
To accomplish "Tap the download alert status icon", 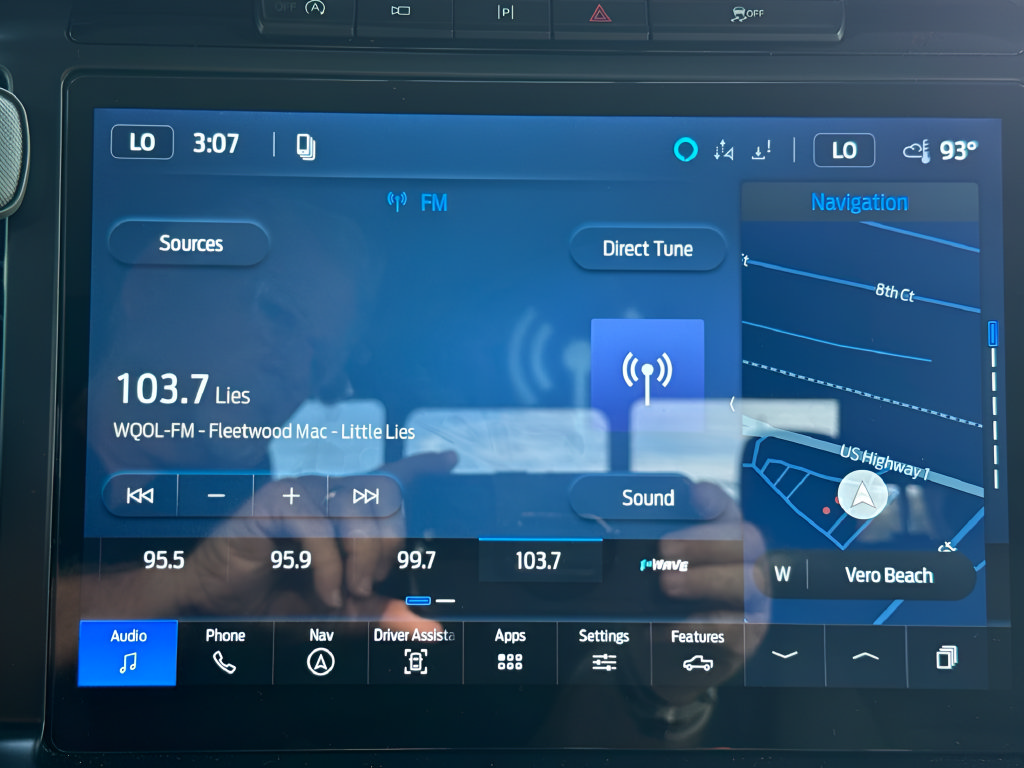I will coord(761,150).
